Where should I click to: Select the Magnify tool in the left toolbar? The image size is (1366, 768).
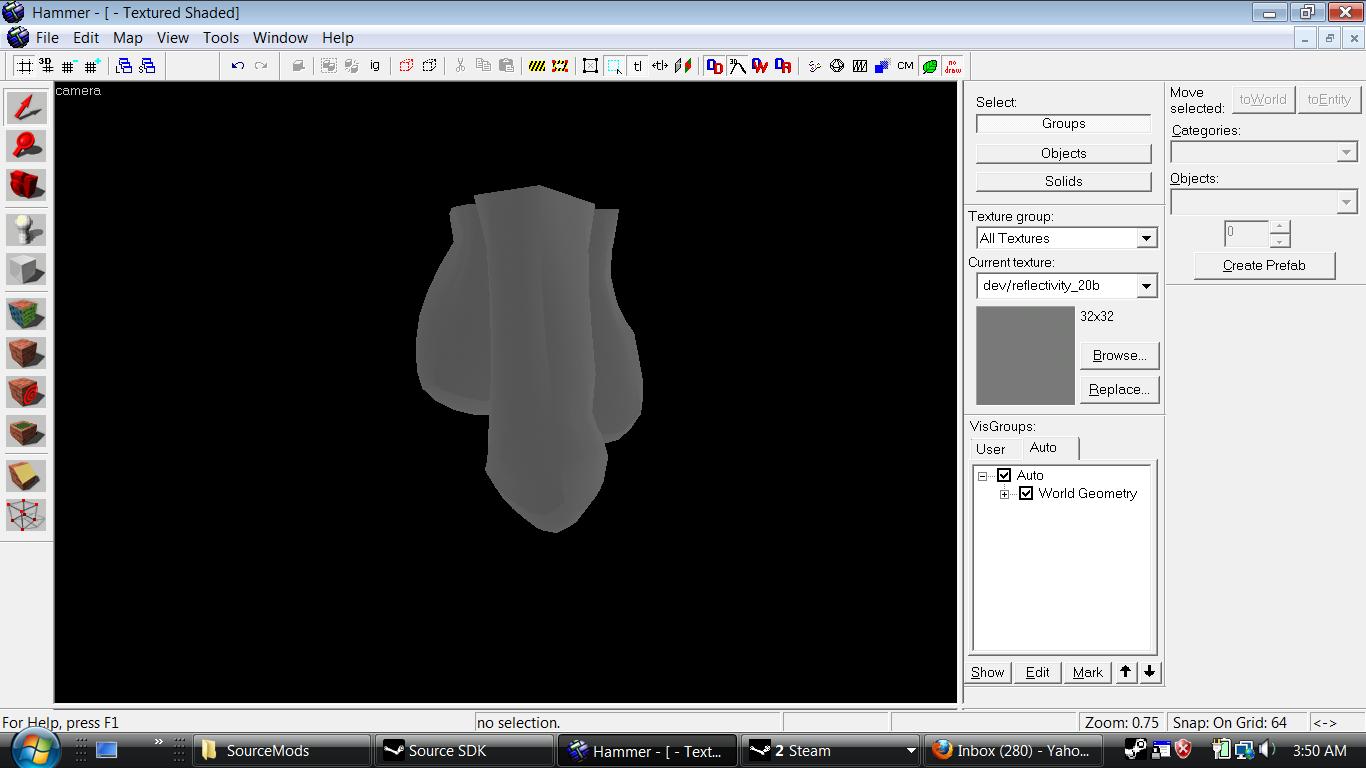click(26, 146)
